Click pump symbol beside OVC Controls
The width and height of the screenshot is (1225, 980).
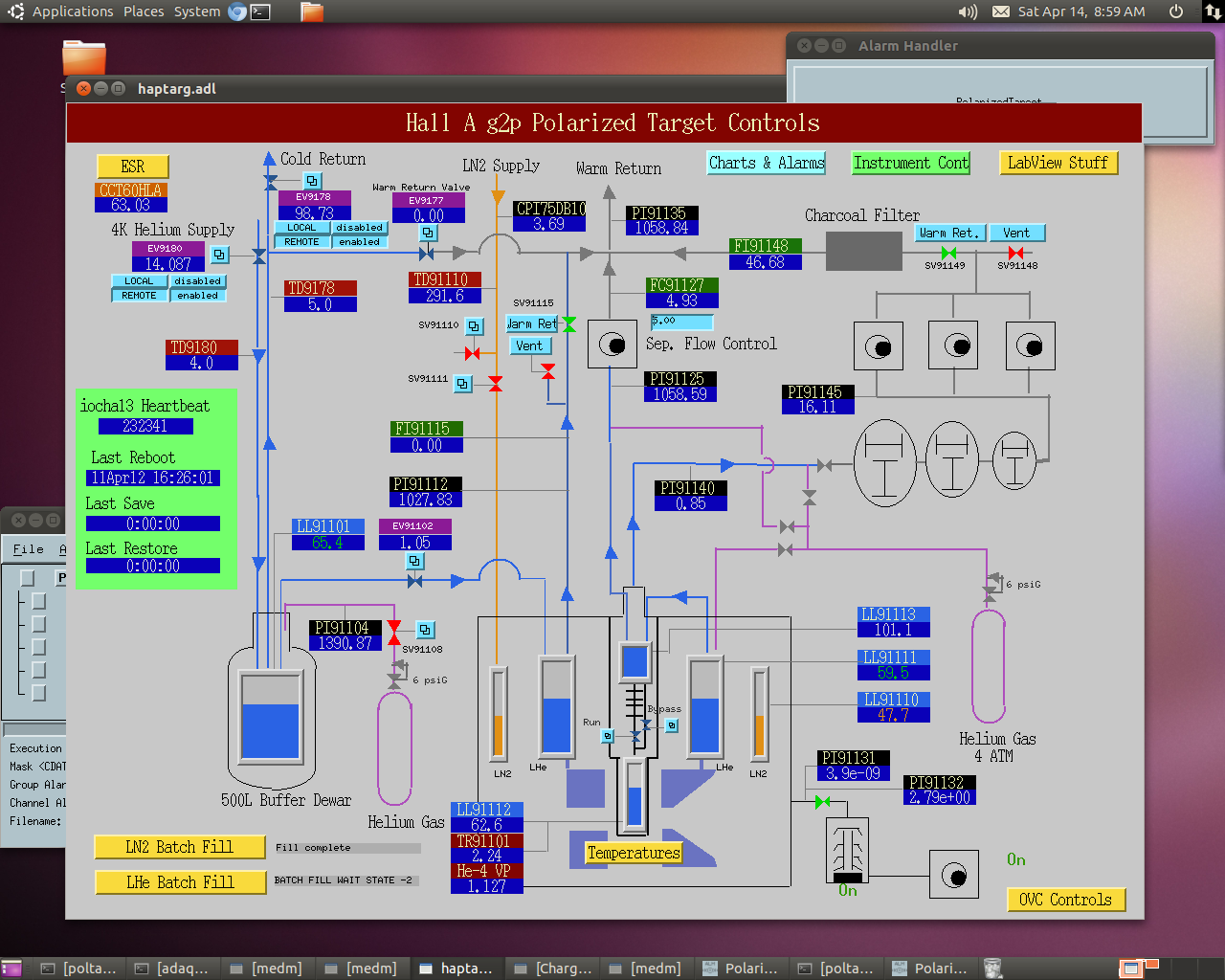pos(954,874)
